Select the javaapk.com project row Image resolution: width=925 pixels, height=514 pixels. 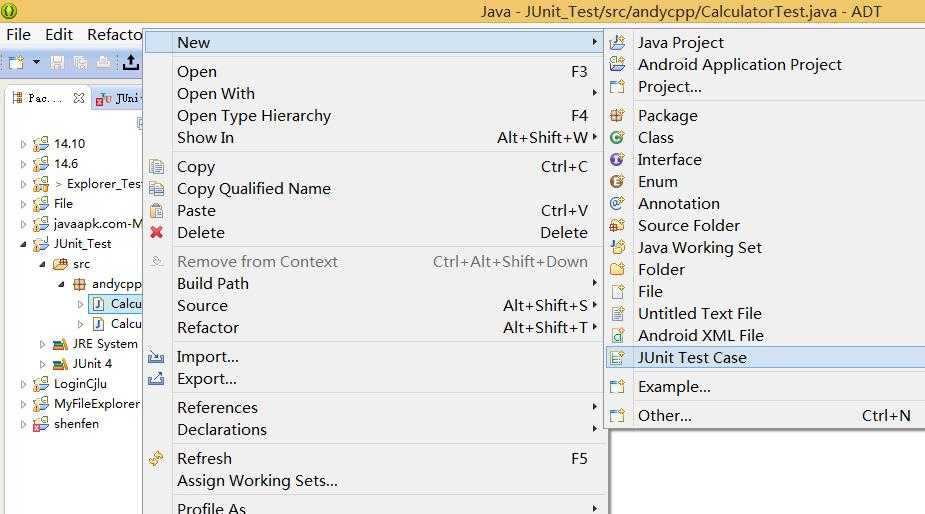tap(87, 224)
